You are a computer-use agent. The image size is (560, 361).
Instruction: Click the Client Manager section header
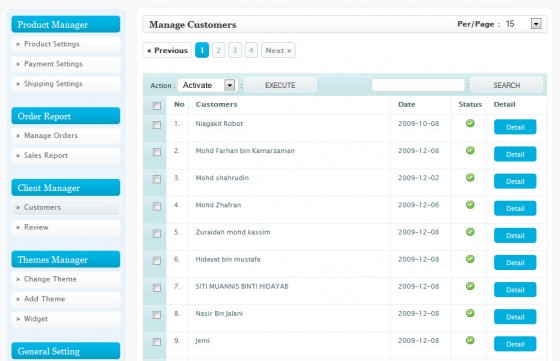click(66, 187)
